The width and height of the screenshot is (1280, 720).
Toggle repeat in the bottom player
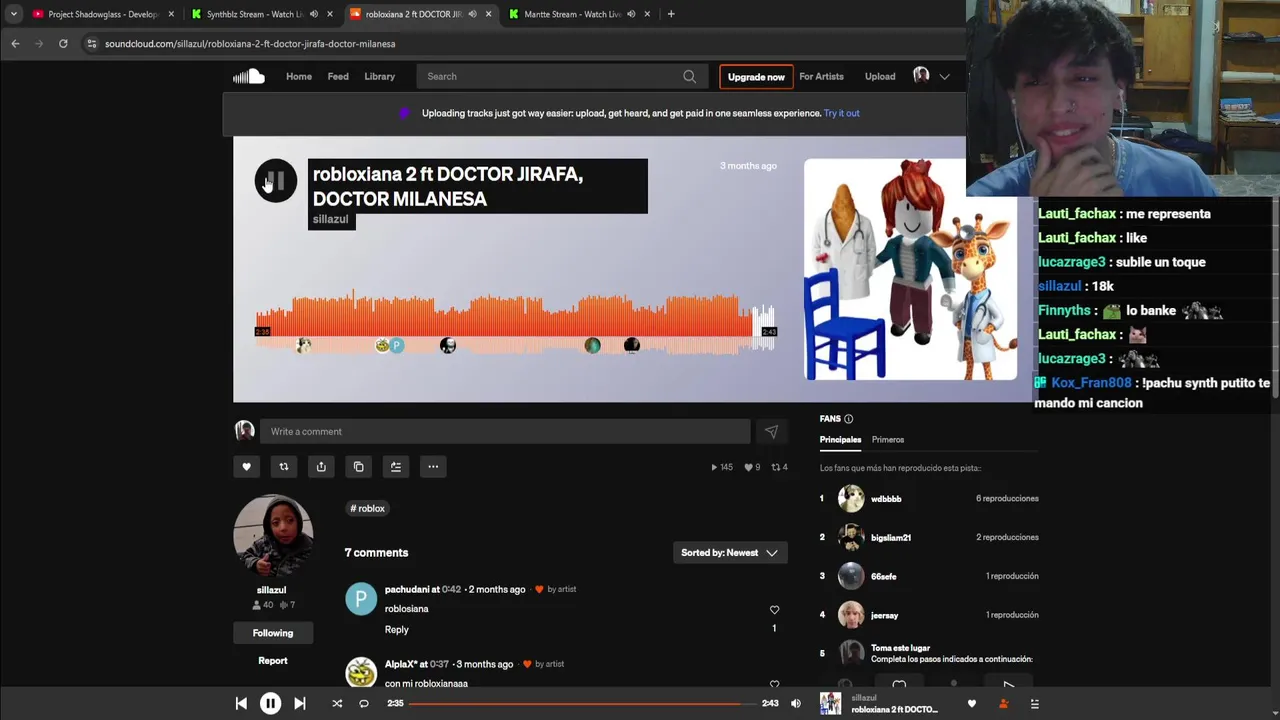364,704
